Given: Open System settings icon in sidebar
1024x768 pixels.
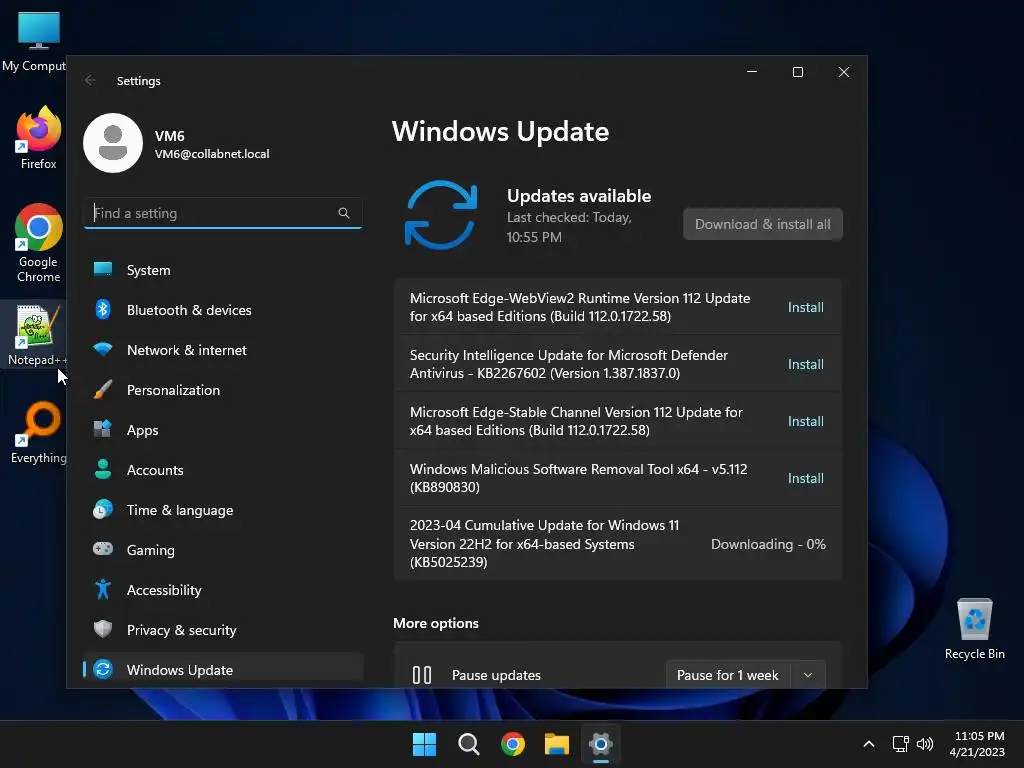Looking at the screenshot, I should pos(103,269).
